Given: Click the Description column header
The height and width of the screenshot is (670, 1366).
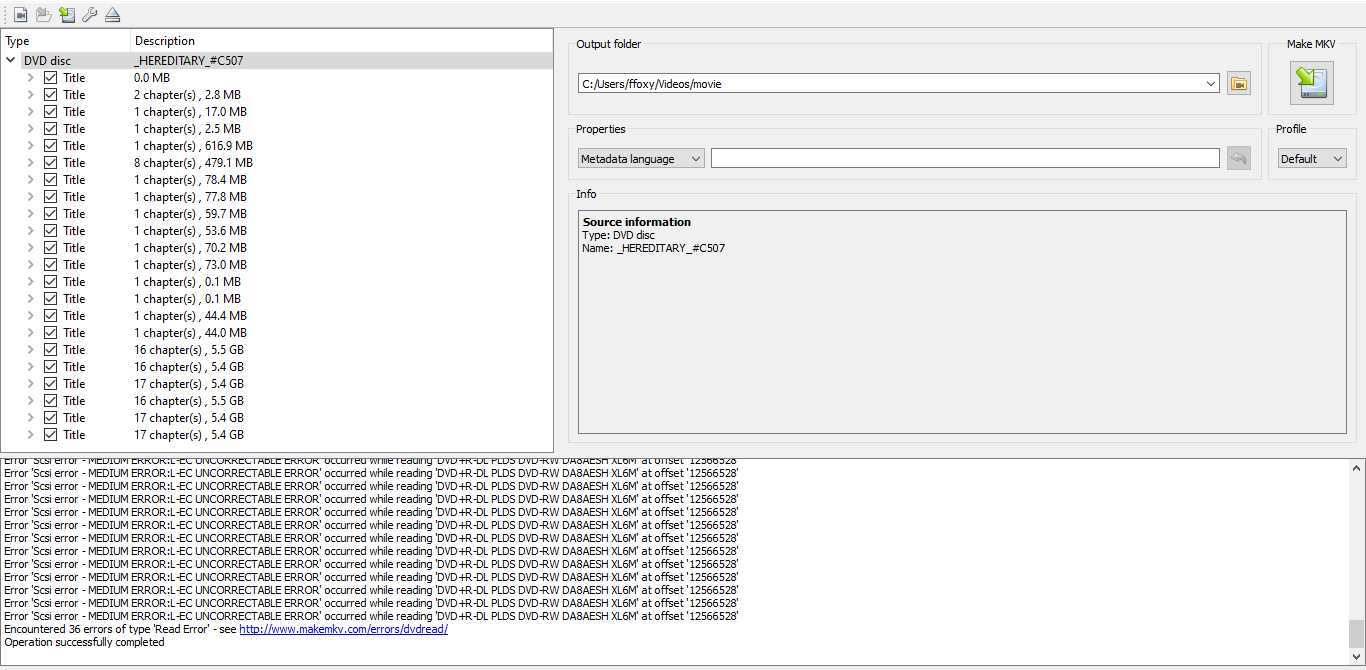Looking at the screenshot, I should pos(165,41).
